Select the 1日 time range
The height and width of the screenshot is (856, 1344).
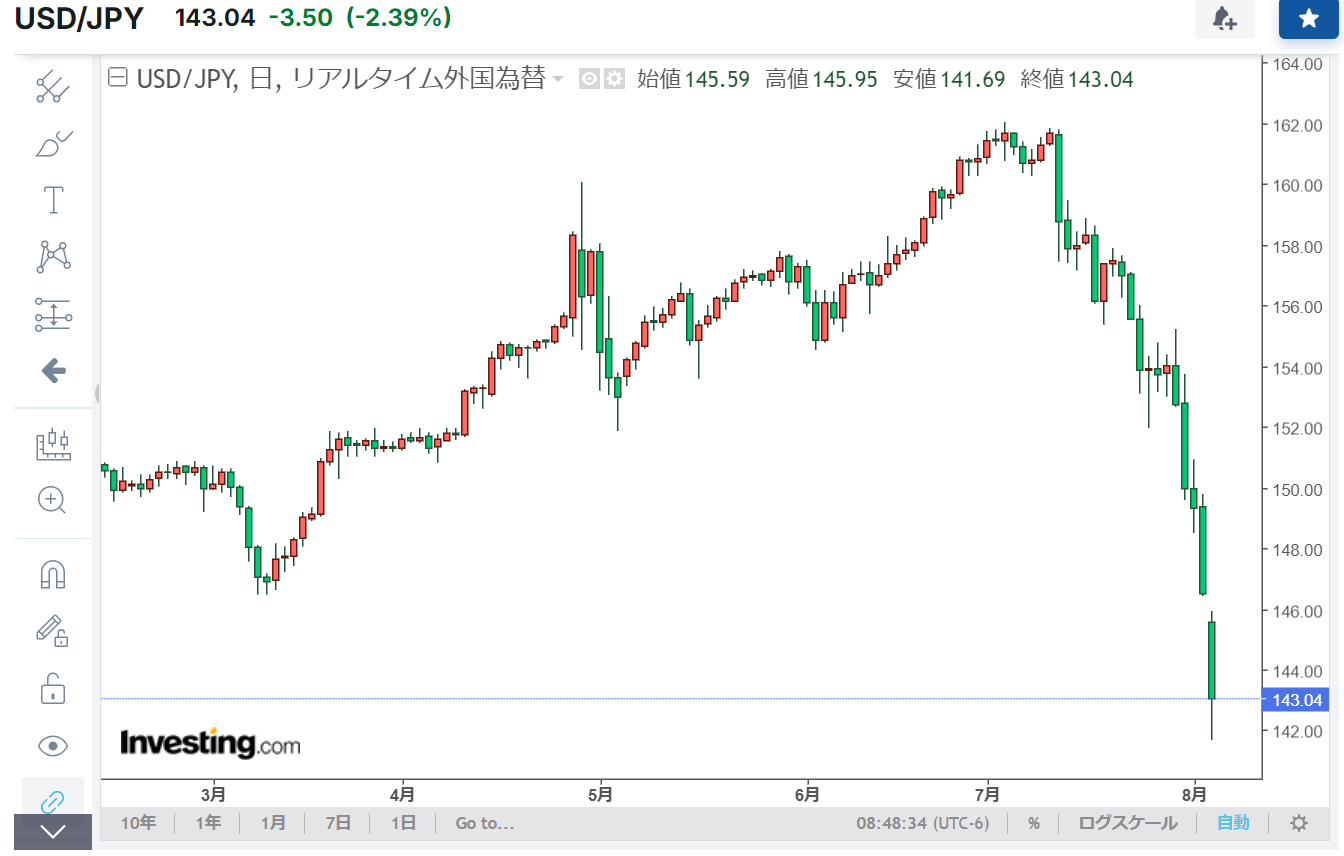coord(403,823)
